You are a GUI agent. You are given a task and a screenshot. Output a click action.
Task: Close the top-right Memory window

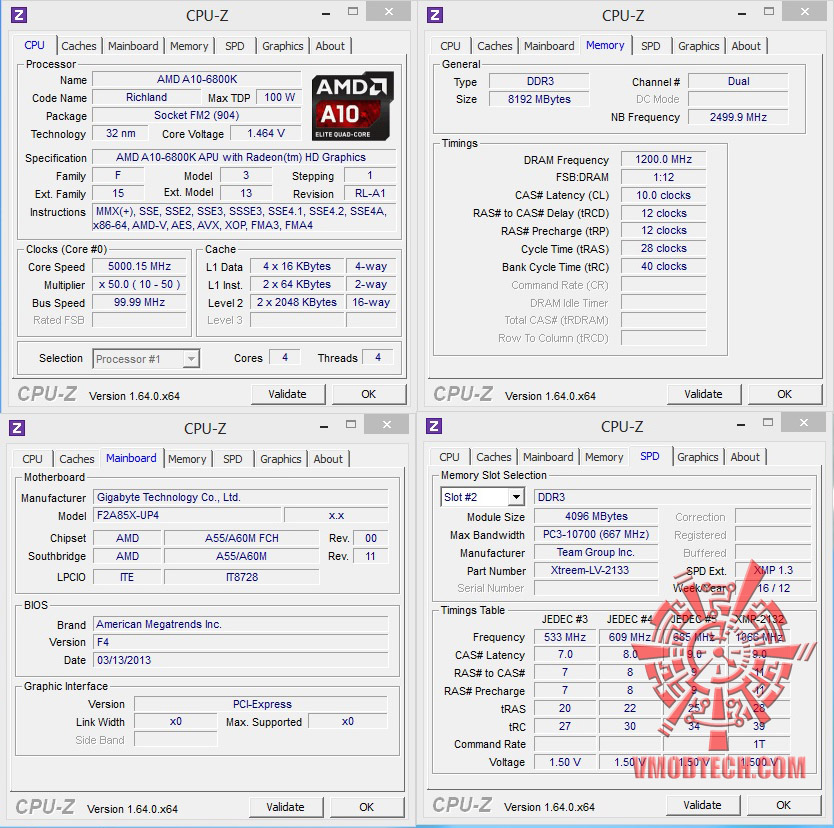tap(805, 11)
